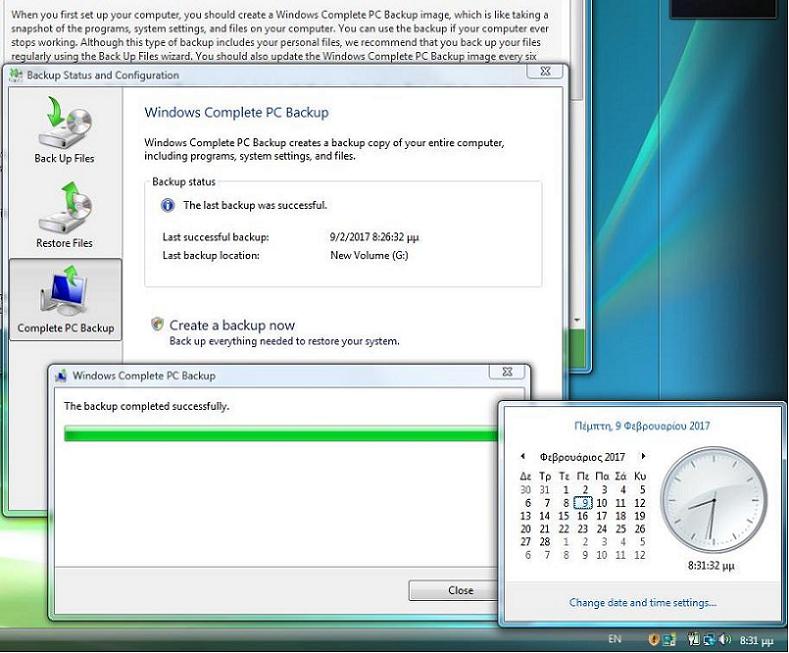Select day 10 in the current-month row of 9

point(602,503)
